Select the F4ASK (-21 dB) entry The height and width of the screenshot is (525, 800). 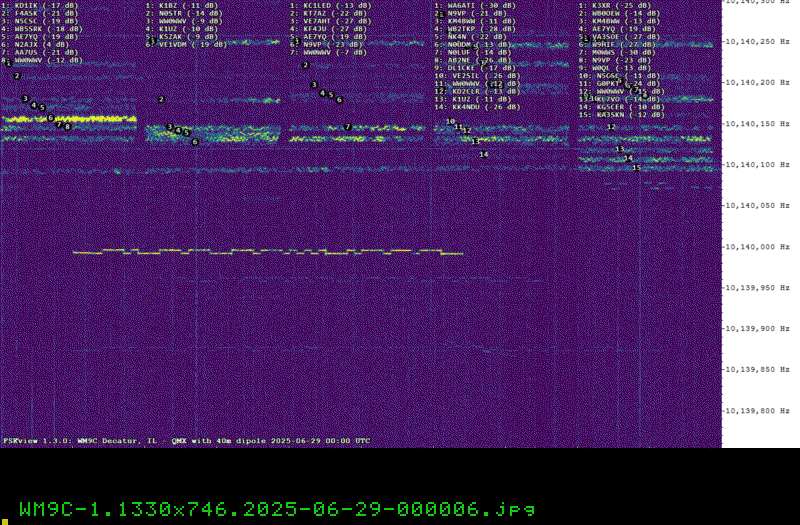(40, 13)
